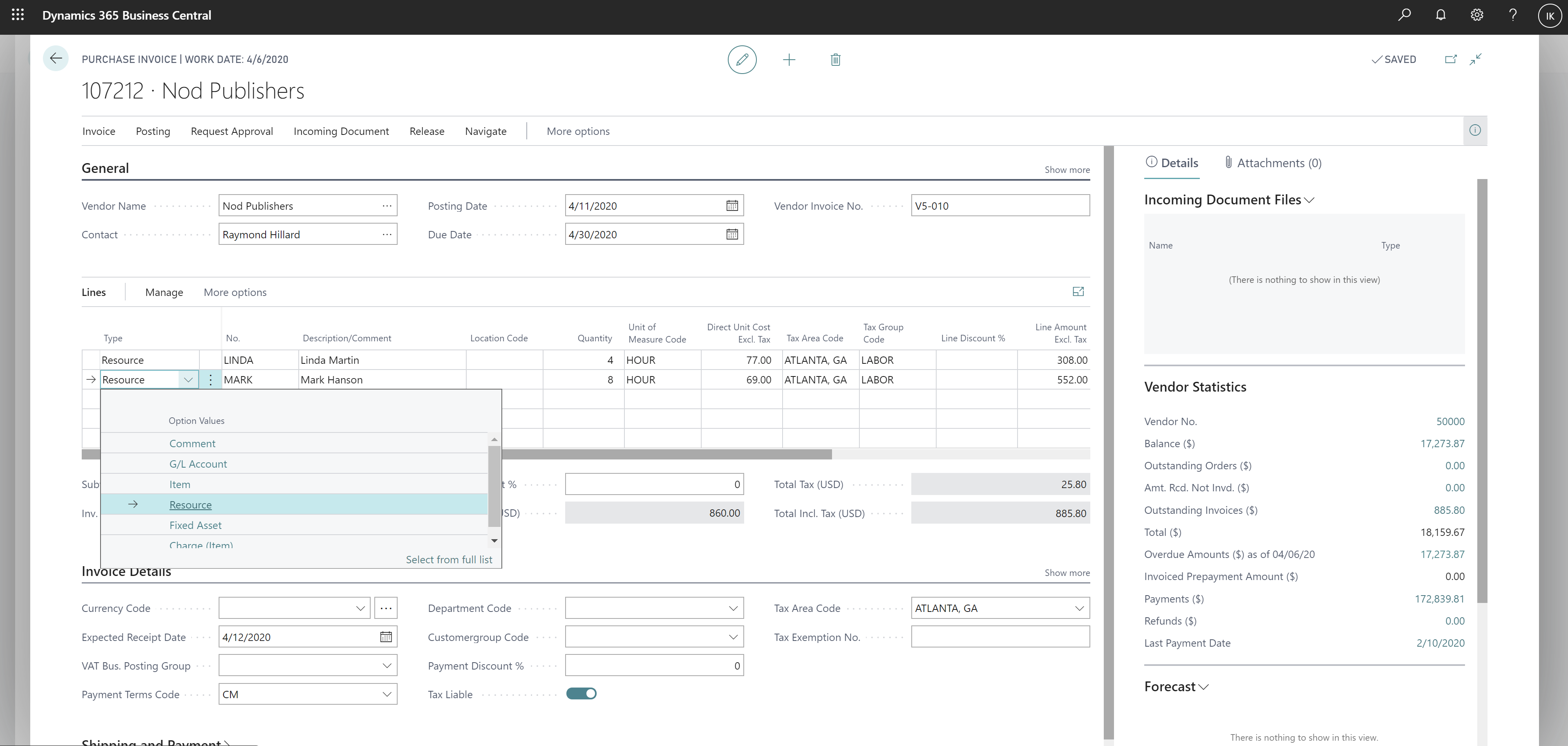
Task: Click the vendor name lookup button
Action: coord(388,206)
